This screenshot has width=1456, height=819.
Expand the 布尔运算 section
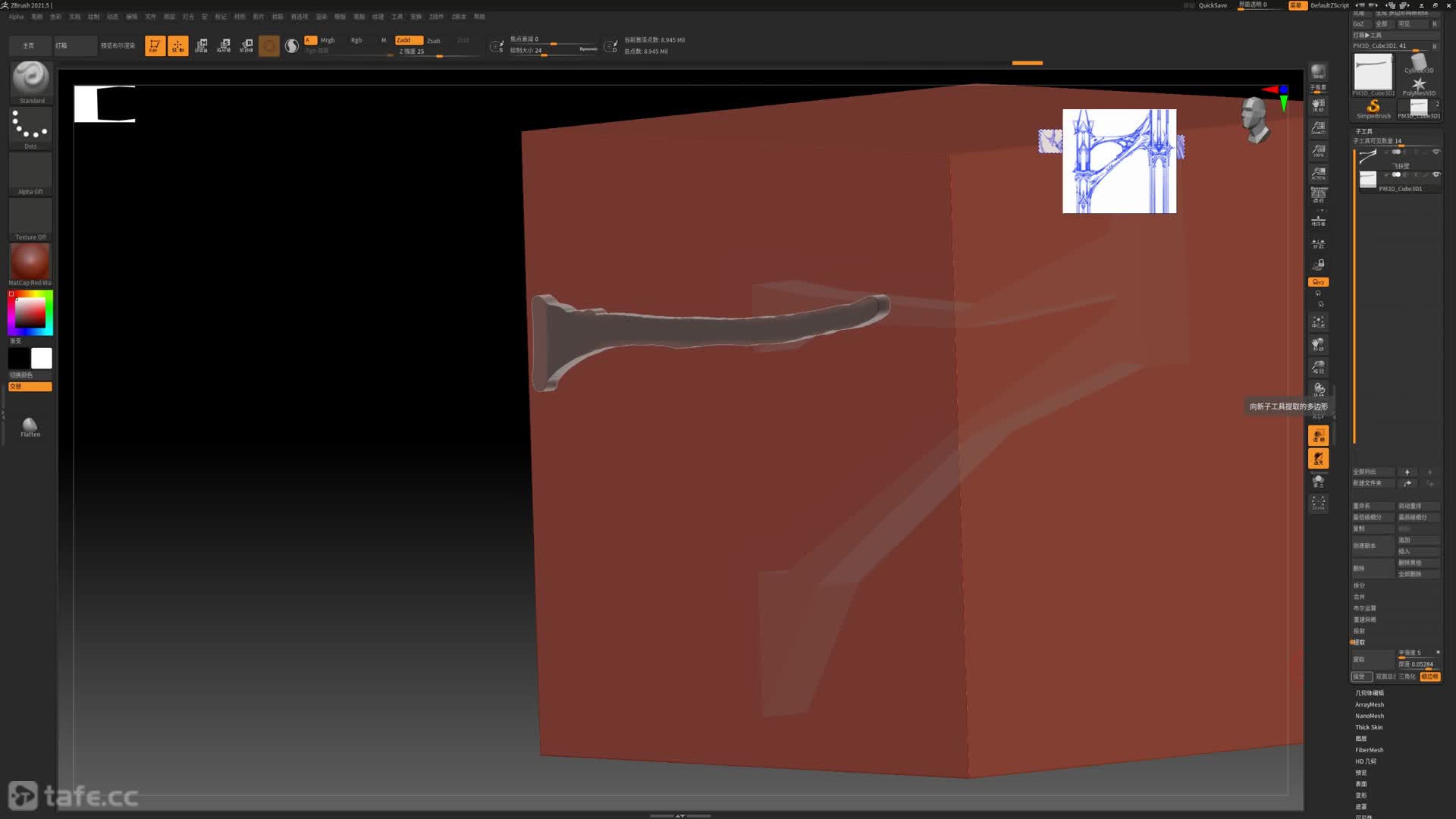pos(1365,608)
